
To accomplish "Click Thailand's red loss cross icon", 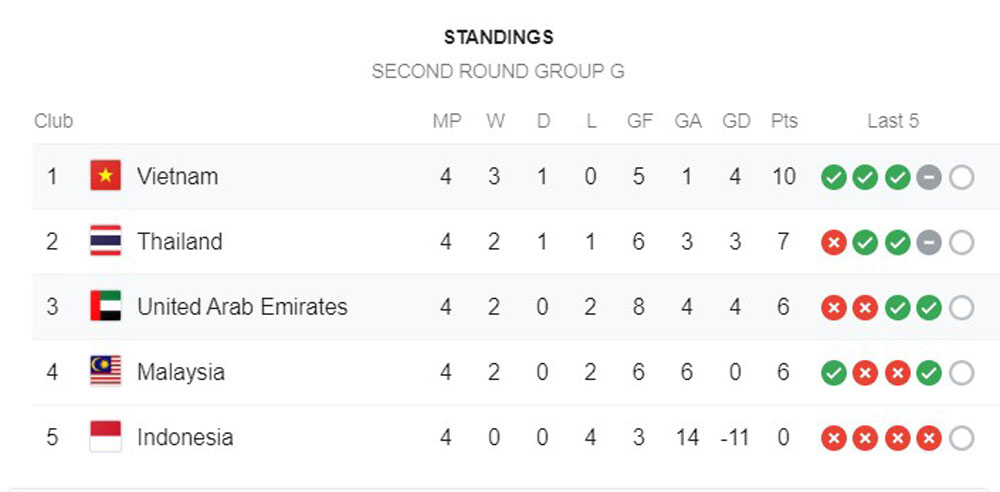I will [834, 242].
